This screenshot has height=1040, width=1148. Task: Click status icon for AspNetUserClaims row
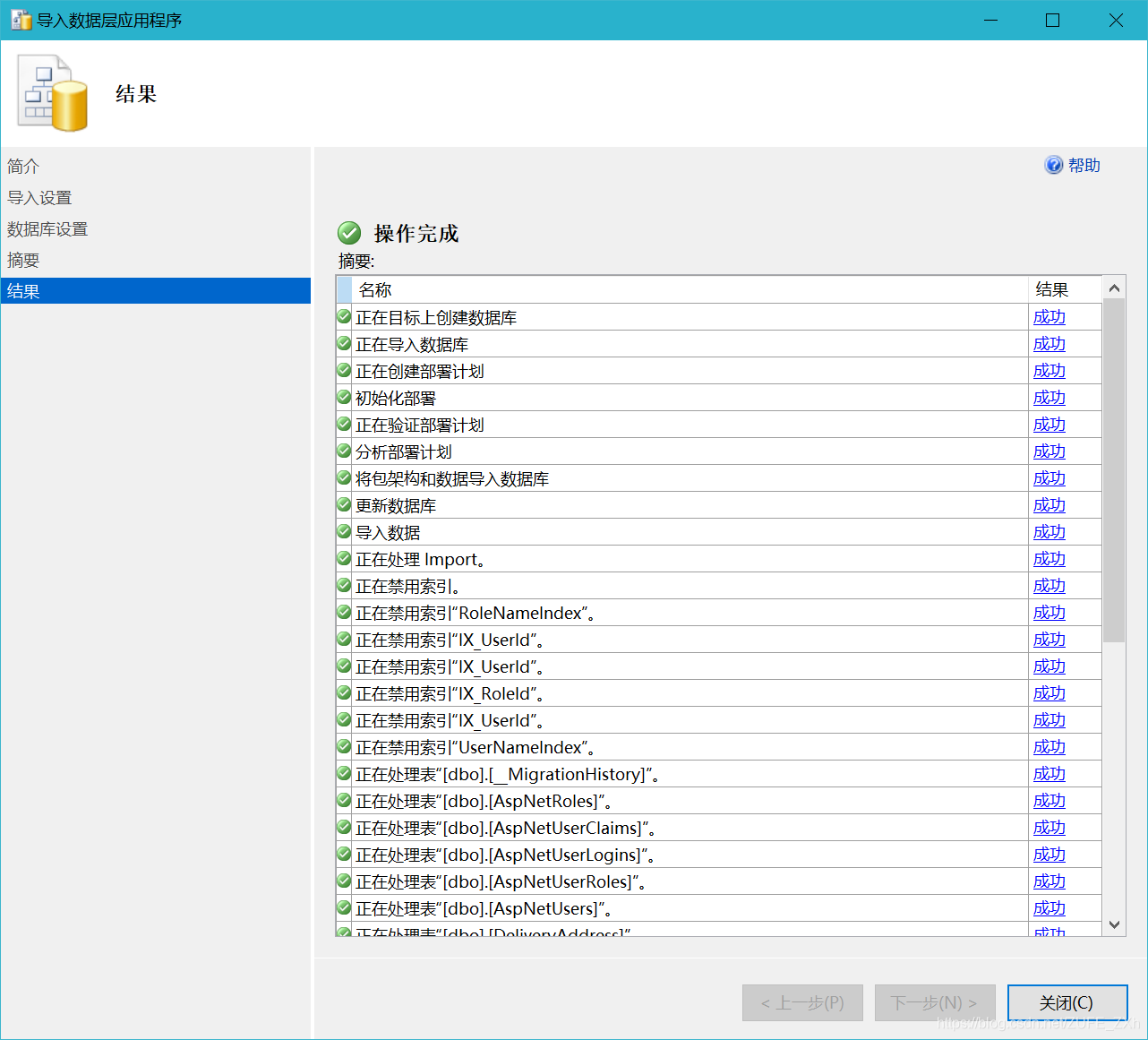point(344,827)
